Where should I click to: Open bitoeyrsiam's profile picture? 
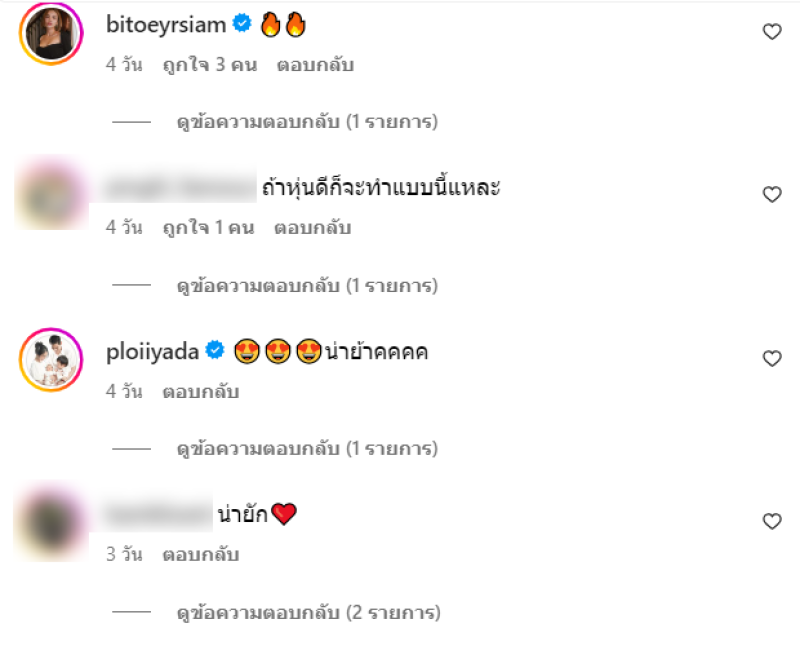pyautogui.click(x=51, y=34)
